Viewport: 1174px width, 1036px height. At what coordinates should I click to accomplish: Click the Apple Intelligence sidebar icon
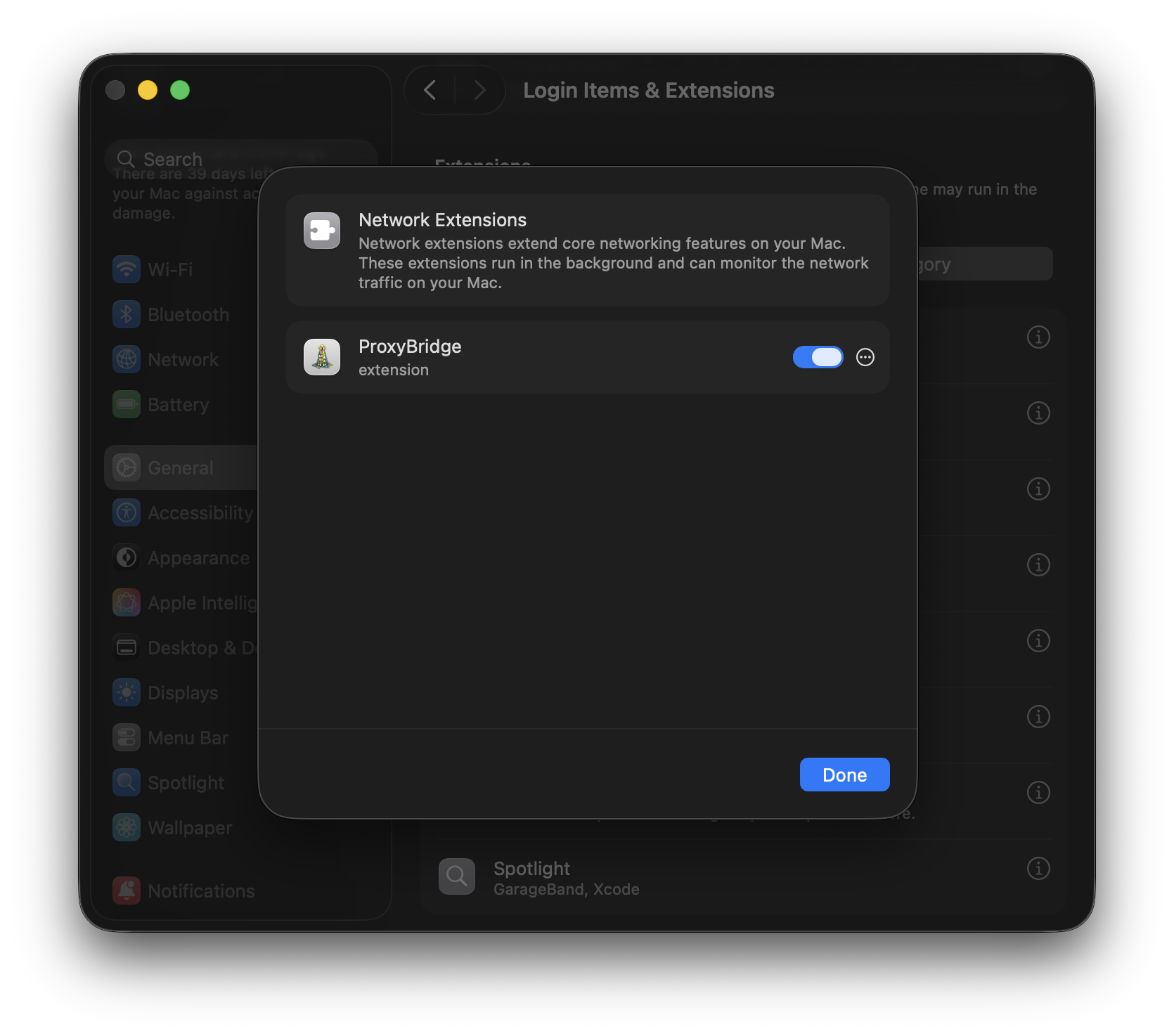tap(127, 602)
